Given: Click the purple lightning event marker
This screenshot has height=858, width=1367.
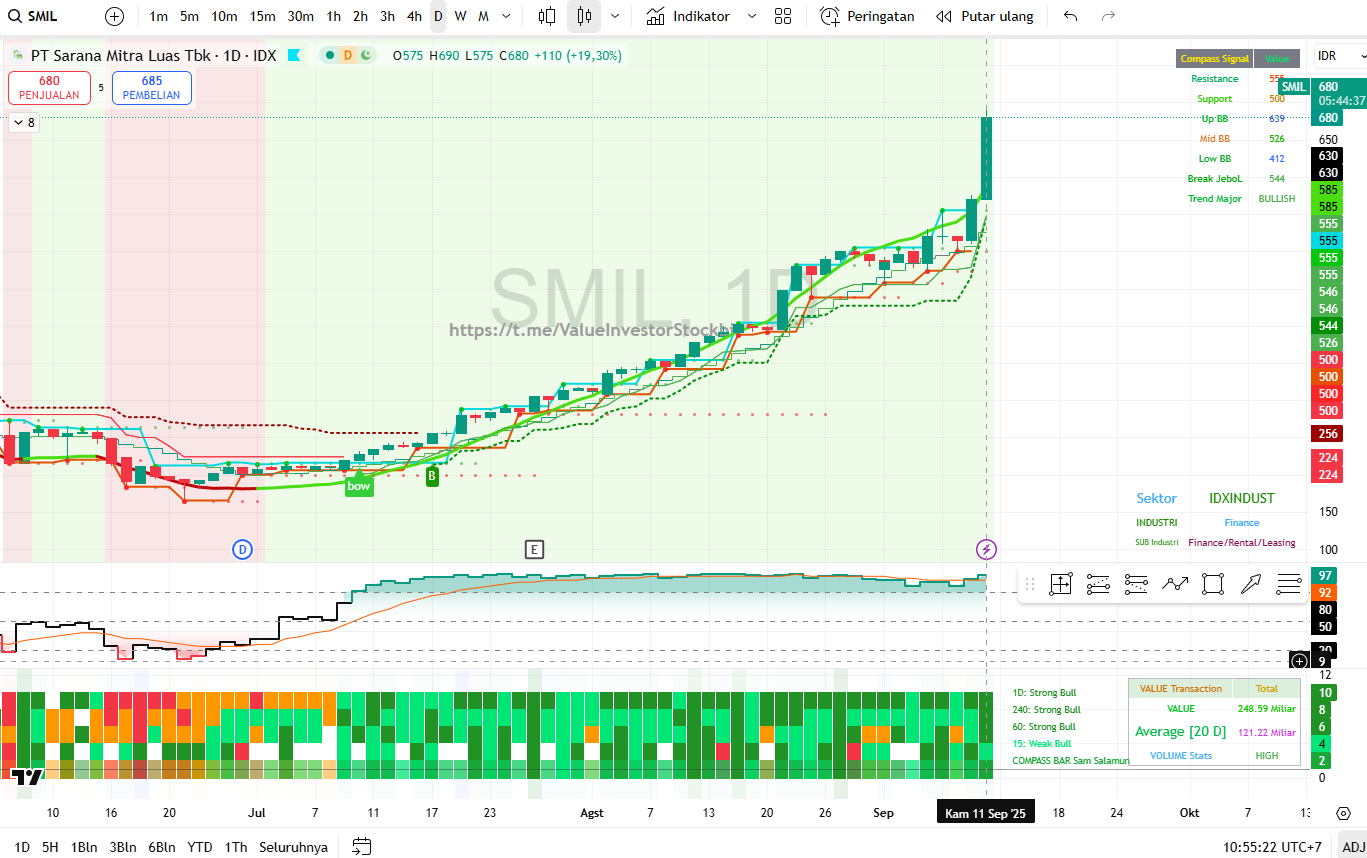Looking at the screenshot, I should (x=987, y=549).
